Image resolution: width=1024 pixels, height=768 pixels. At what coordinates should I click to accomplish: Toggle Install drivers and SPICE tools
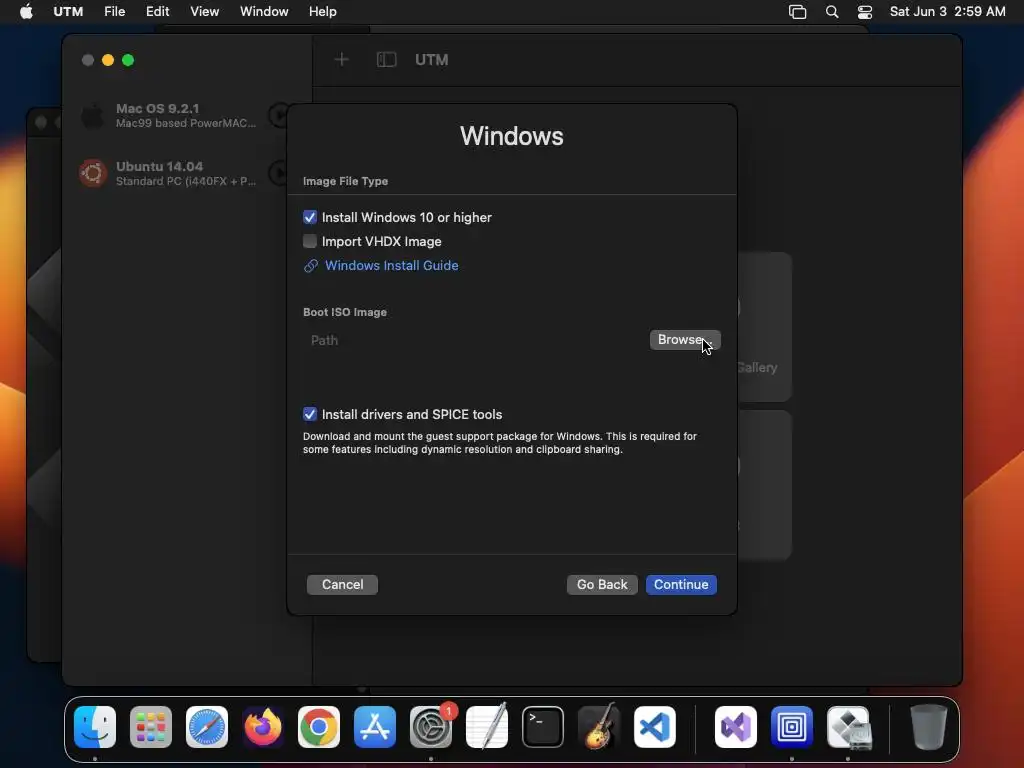coord(310,414)
